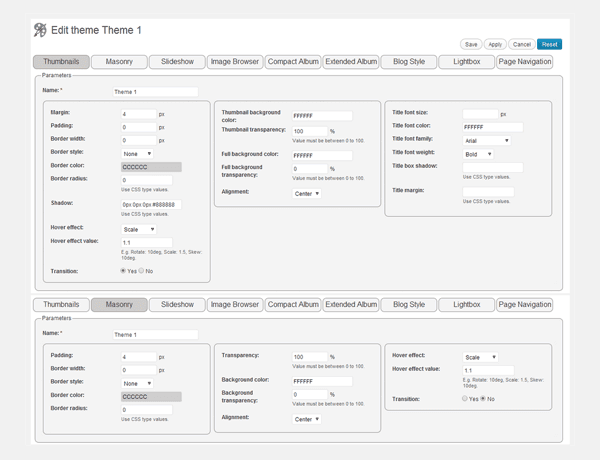Select Extended Album tab in lower row
Image resolution: width=600 pixels, height=460 pixels.
[x=351, y=305]
